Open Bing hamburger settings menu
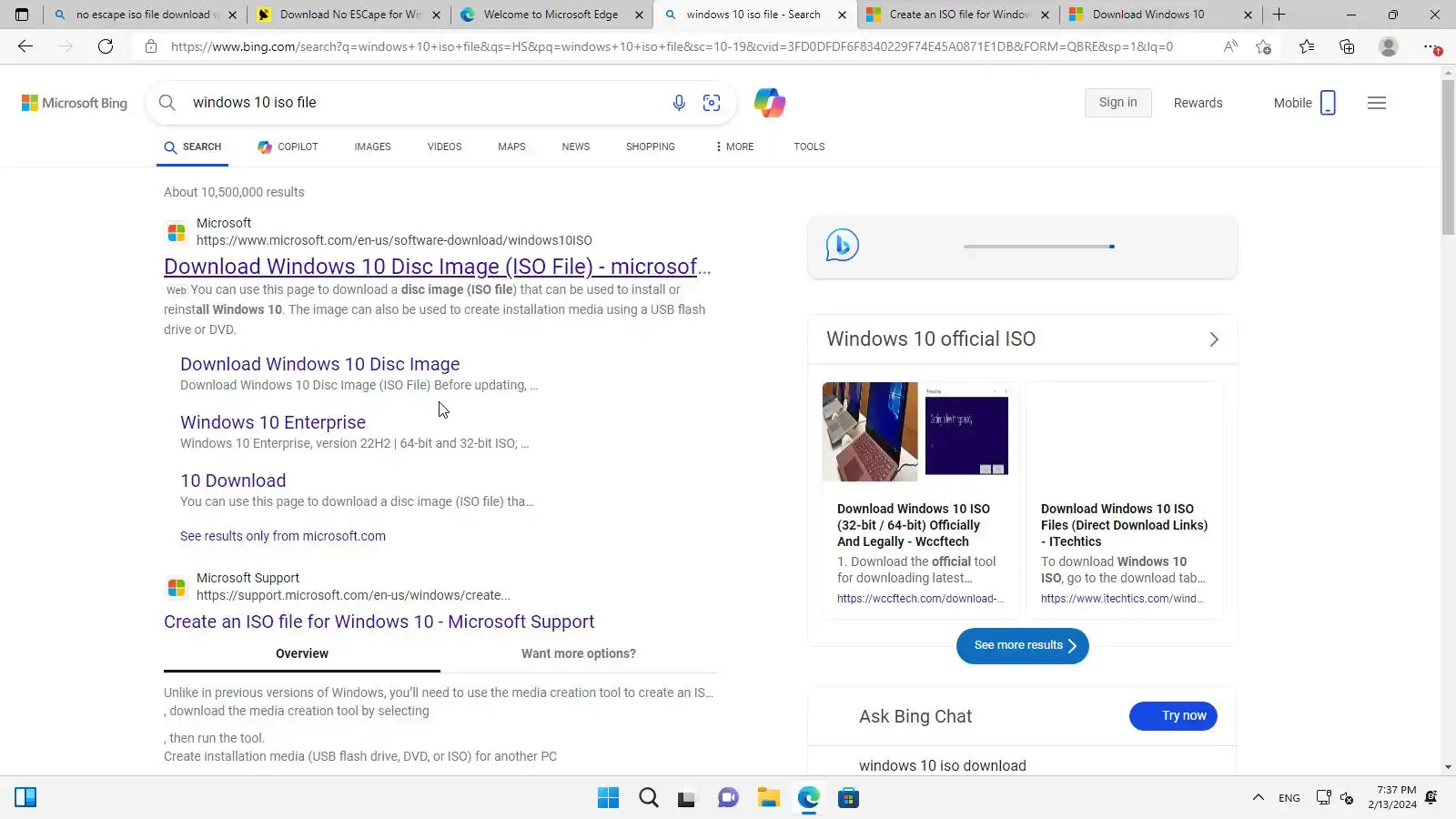This screenshot has width=1456, height=819. pos(1377,103)
